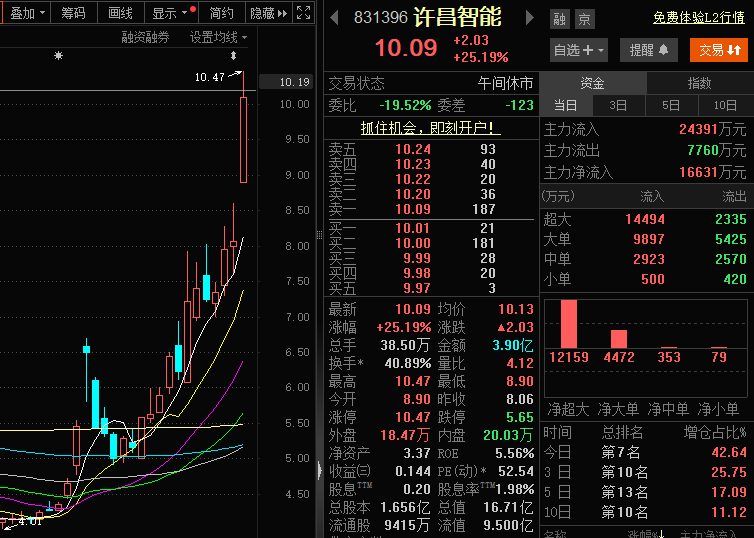This screenshot has height=538, width=754.
Task: Click the 提醒 bell alert button
Action: 648,49
